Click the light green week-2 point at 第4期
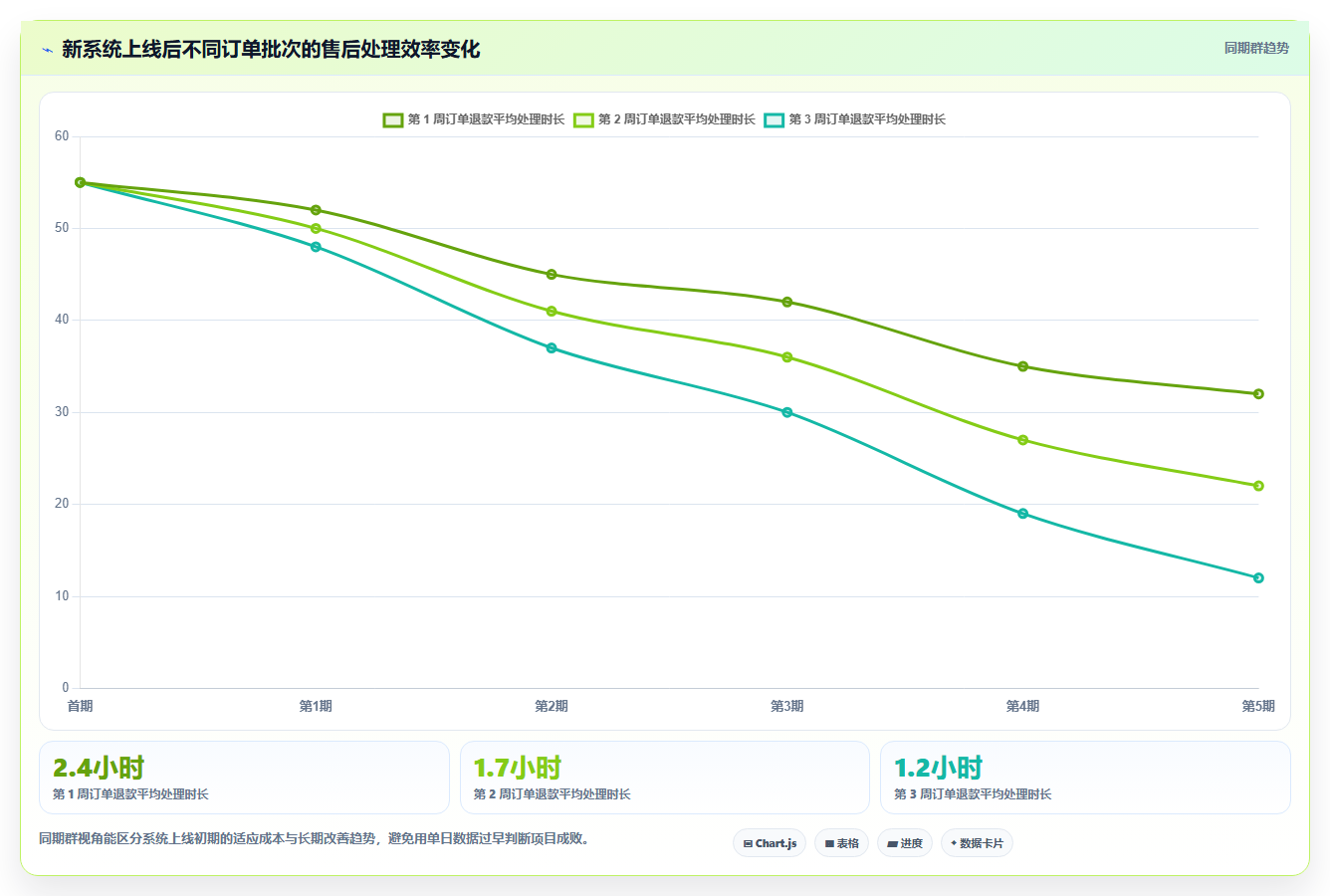1330x896 pixels. (1022, 440)
